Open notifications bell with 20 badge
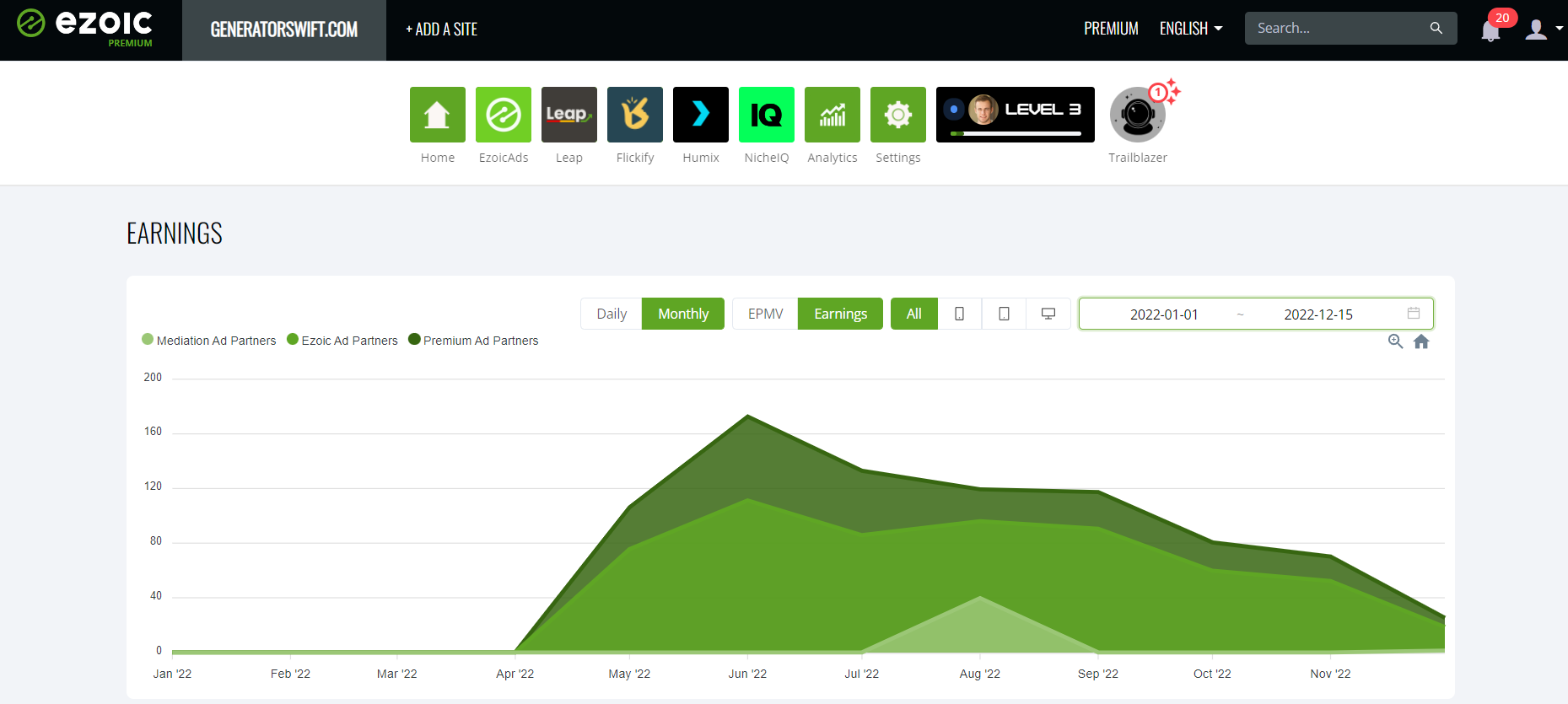Image resolution: width=1568 pixels, height=704 pixels. 1490,31
